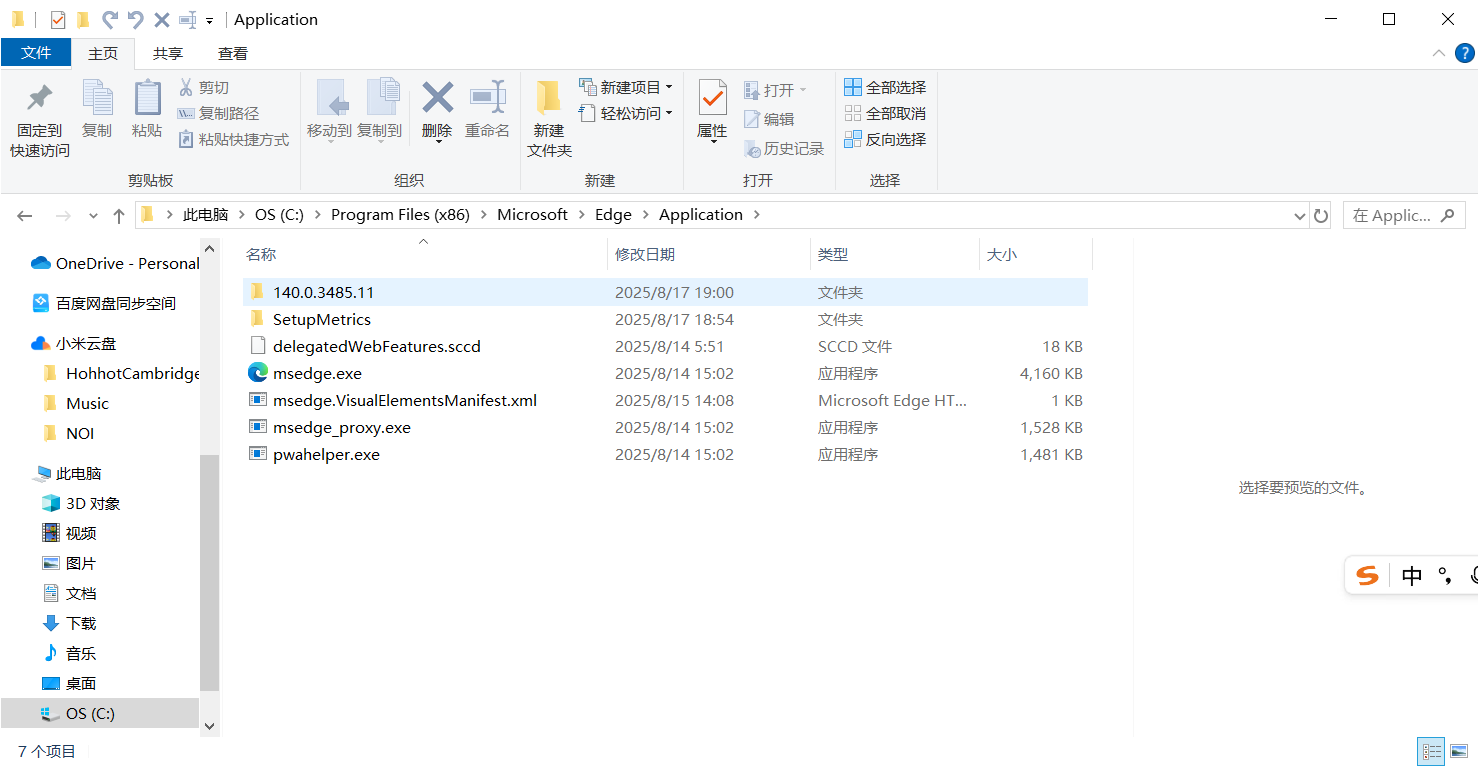The width and height of the screenshot is (1478, 766).
Task: Open address bar history dropdown
Action: (1300, 215)
